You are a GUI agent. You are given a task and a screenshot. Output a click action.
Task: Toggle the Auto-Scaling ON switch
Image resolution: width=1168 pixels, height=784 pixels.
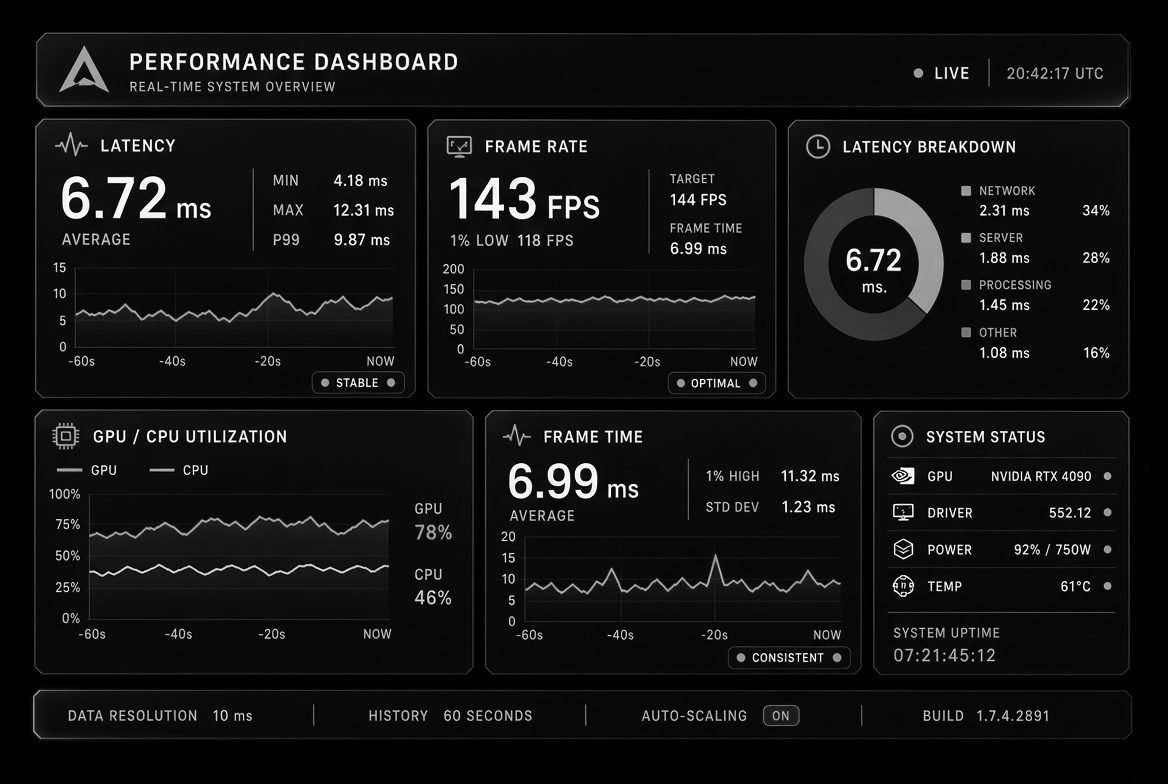pos(781,715)
